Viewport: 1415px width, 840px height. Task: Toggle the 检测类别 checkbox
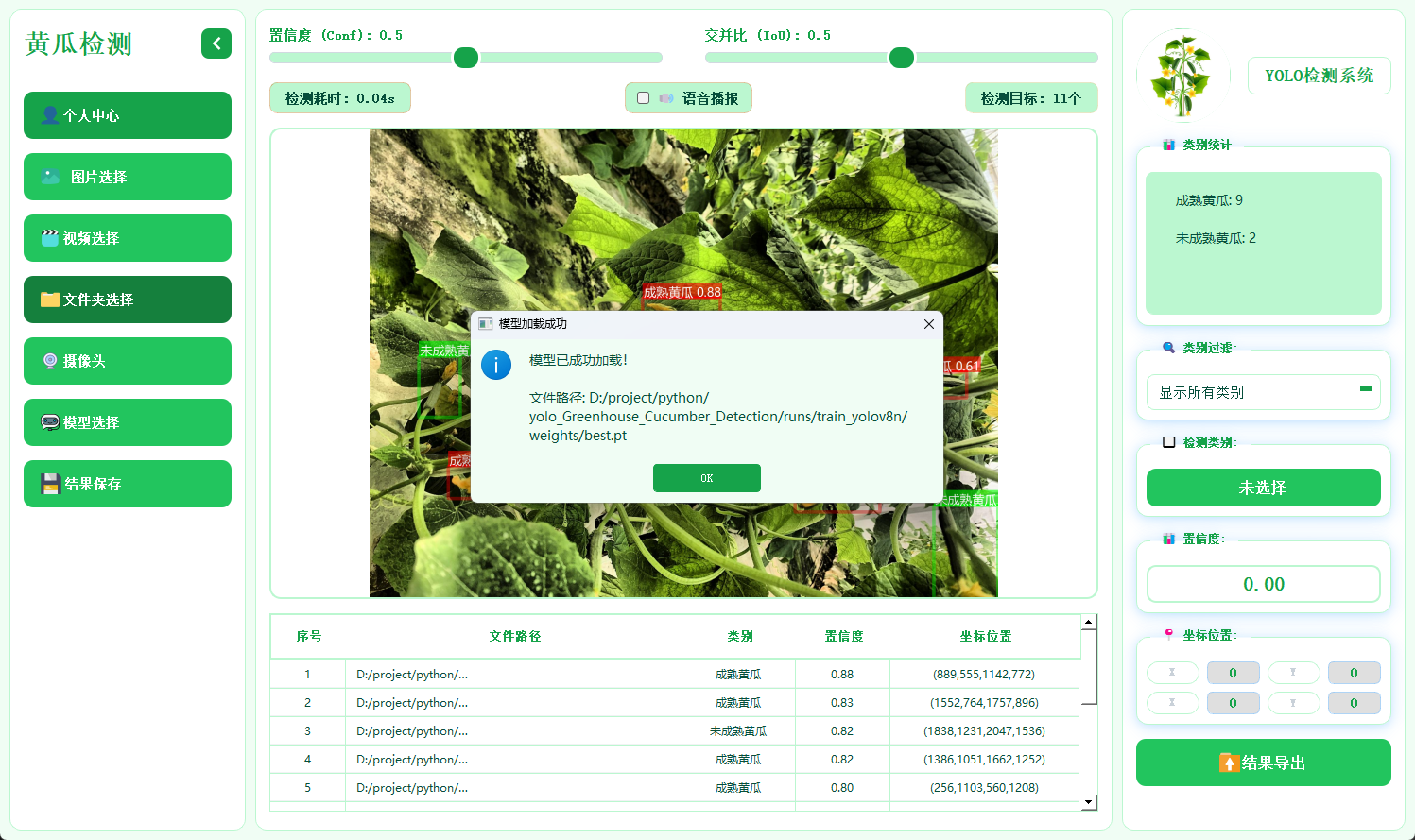pyautogui.click(x=1169, y=442)
